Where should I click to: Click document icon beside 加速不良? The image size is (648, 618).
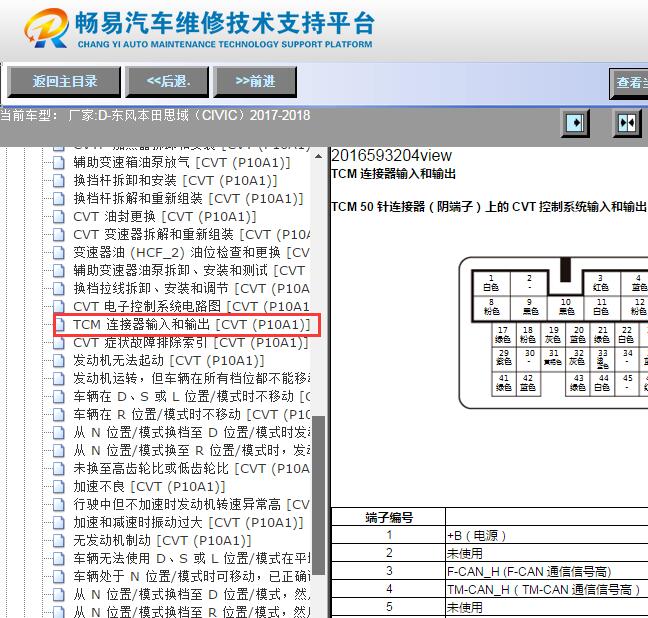59,487
